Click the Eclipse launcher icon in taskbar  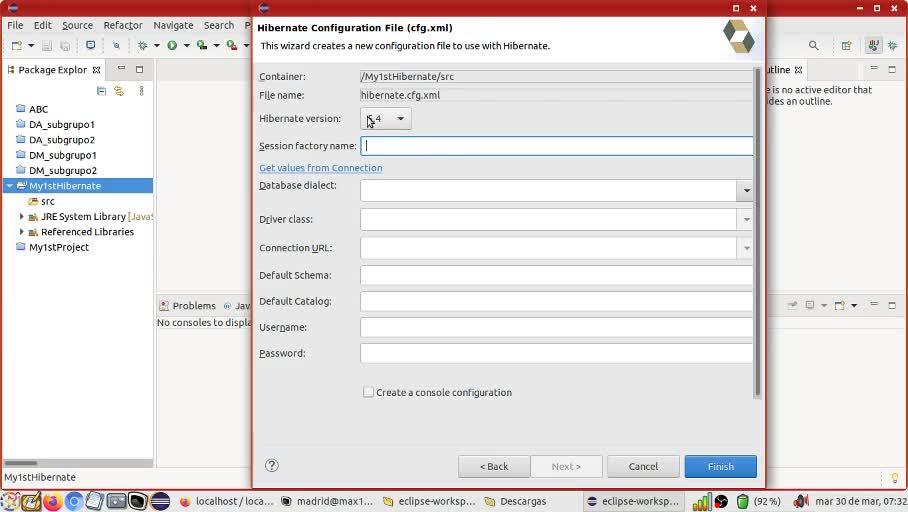tap(160, 501)
